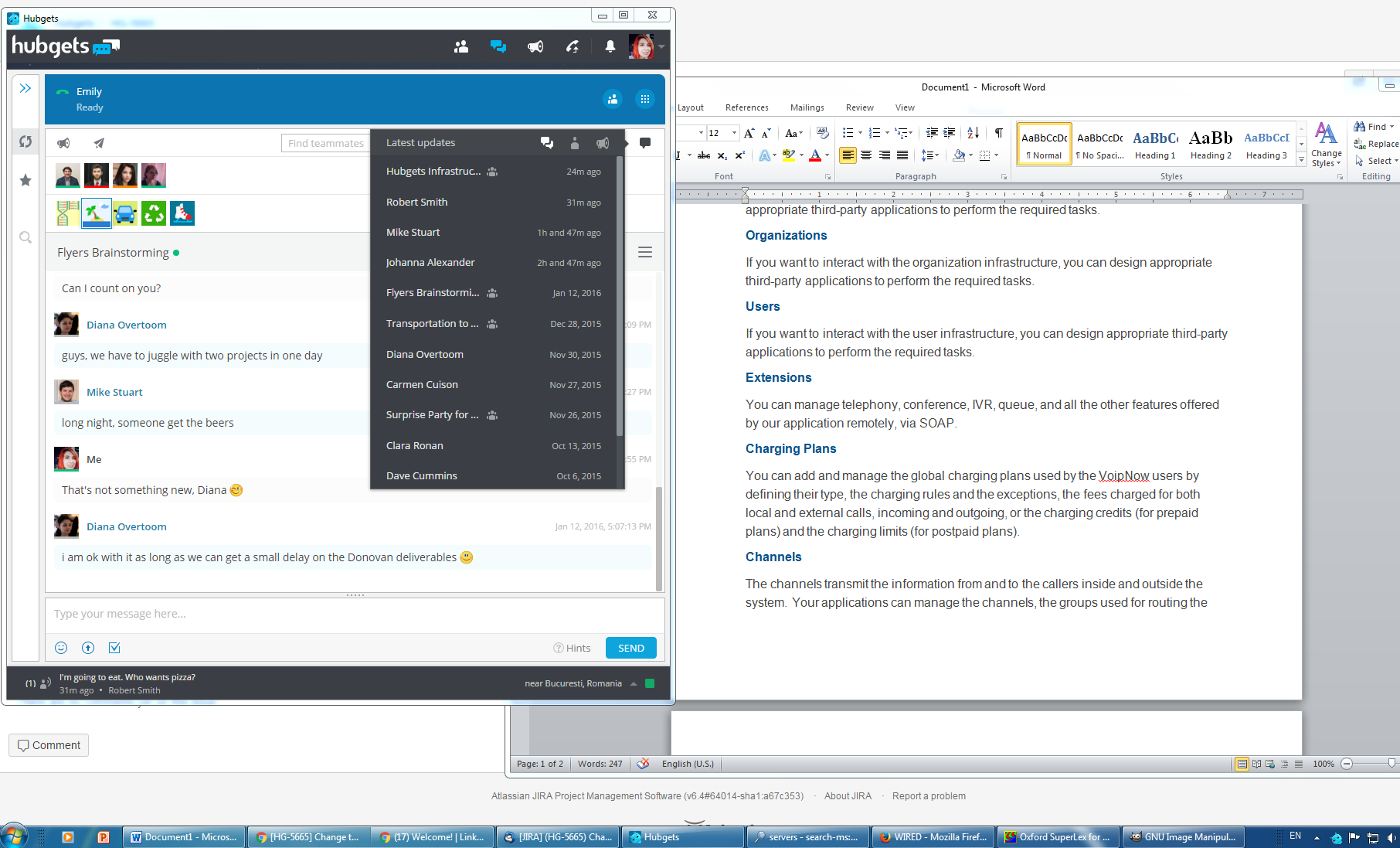
Task: Open Carmen Cuison entry in latest updates
Action: (x=494, y=384)
